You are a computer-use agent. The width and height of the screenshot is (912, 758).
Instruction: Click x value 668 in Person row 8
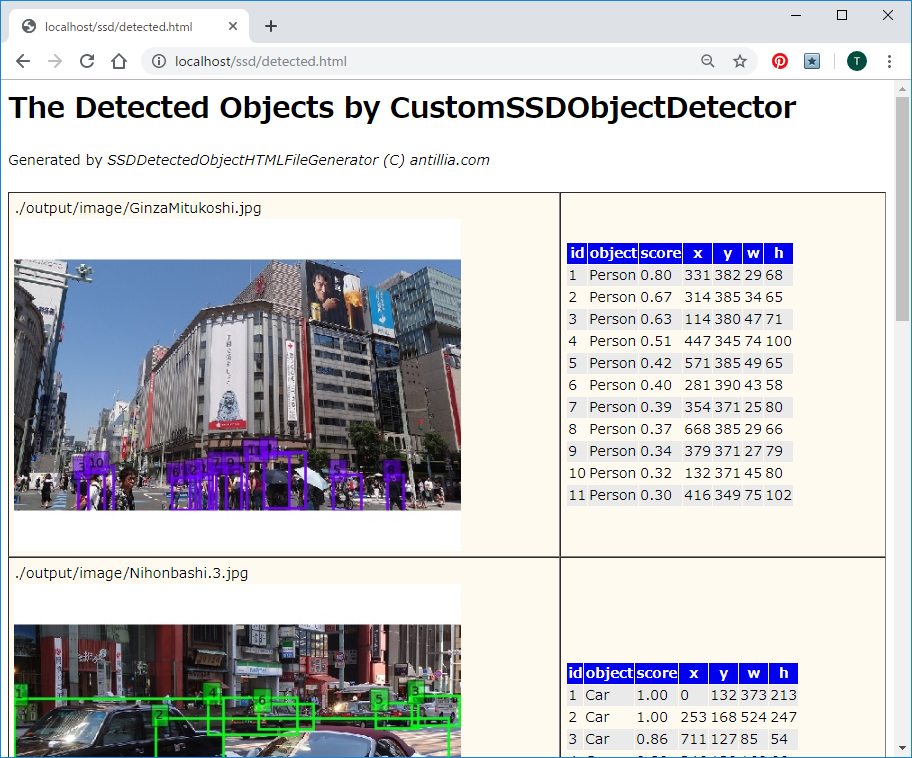(x=697, y=429)
